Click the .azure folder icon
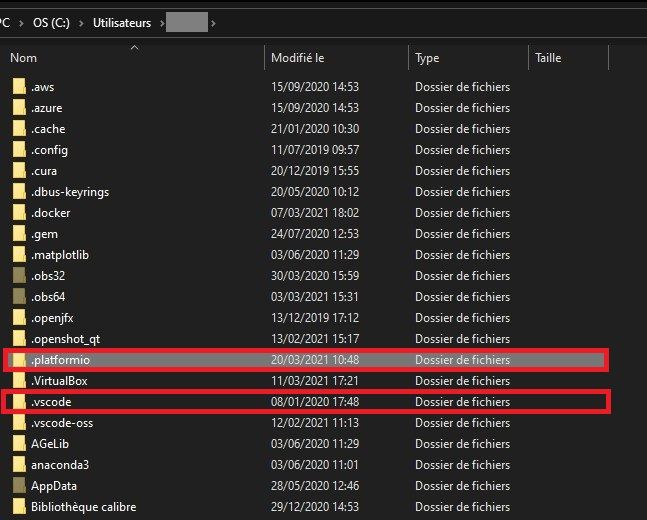The width and height of the screenshot is (647, 520). 19,108
